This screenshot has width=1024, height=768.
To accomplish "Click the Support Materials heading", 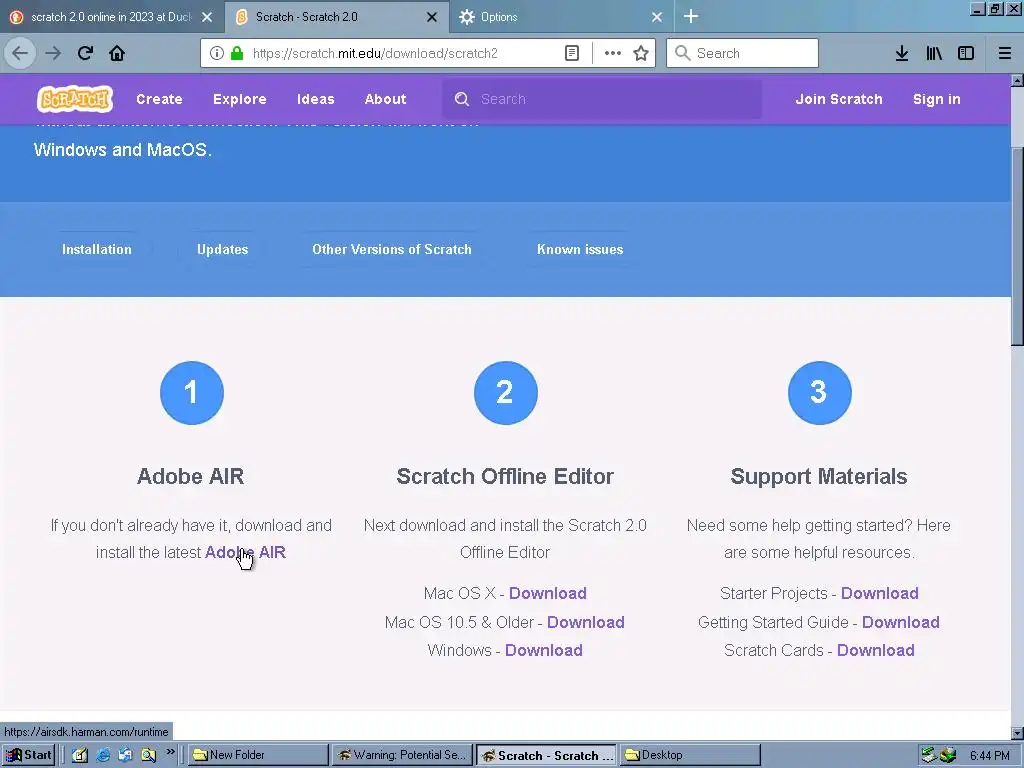I will pos(819,476).
